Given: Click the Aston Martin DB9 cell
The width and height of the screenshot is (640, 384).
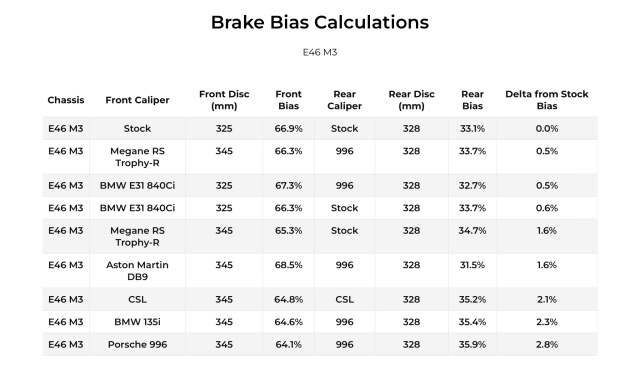Looking at the screenshot, I should (138, 271).
